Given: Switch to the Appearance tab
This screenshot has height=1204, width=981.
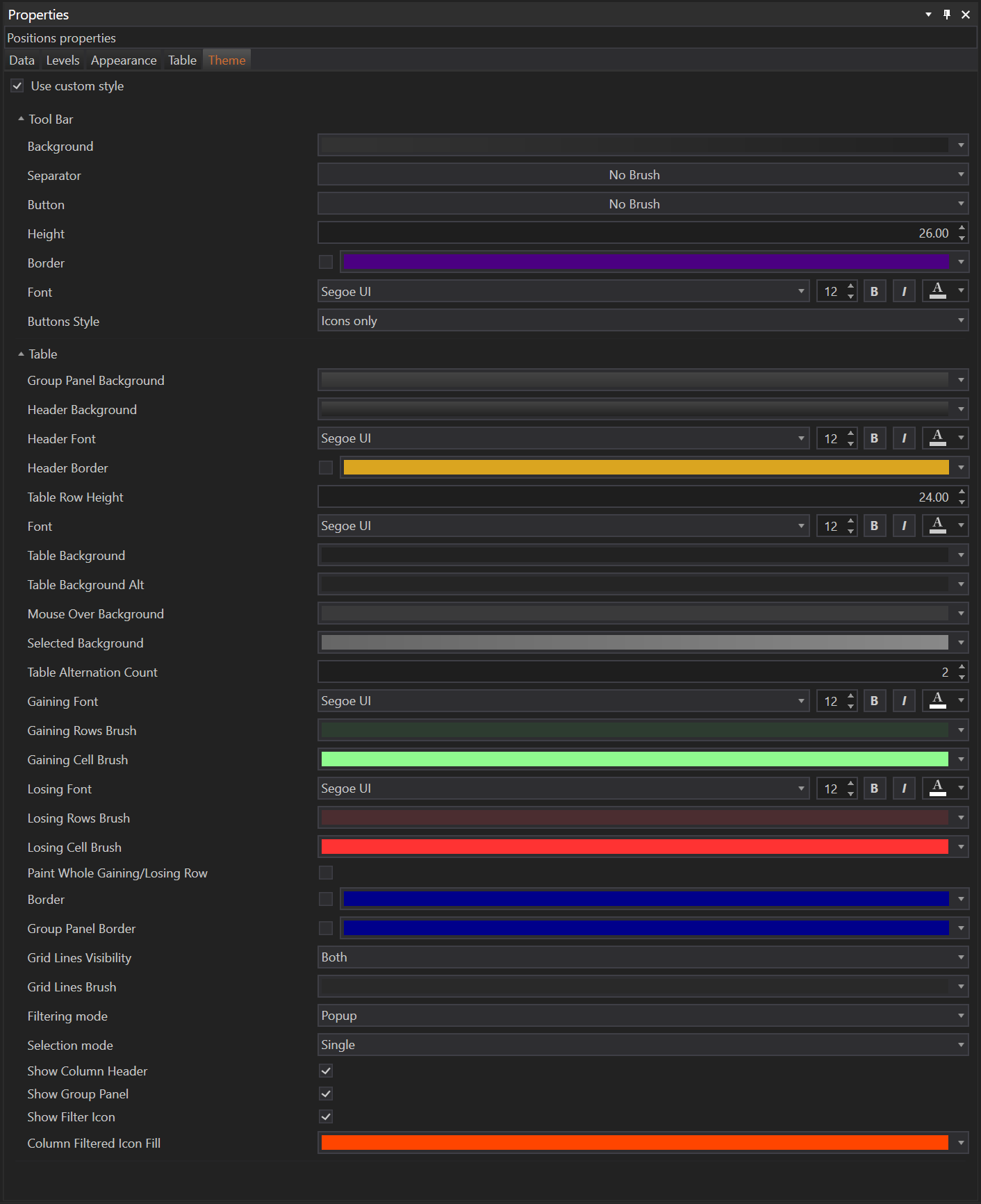Looking at the screenshot, I should (x=124, y=60).
